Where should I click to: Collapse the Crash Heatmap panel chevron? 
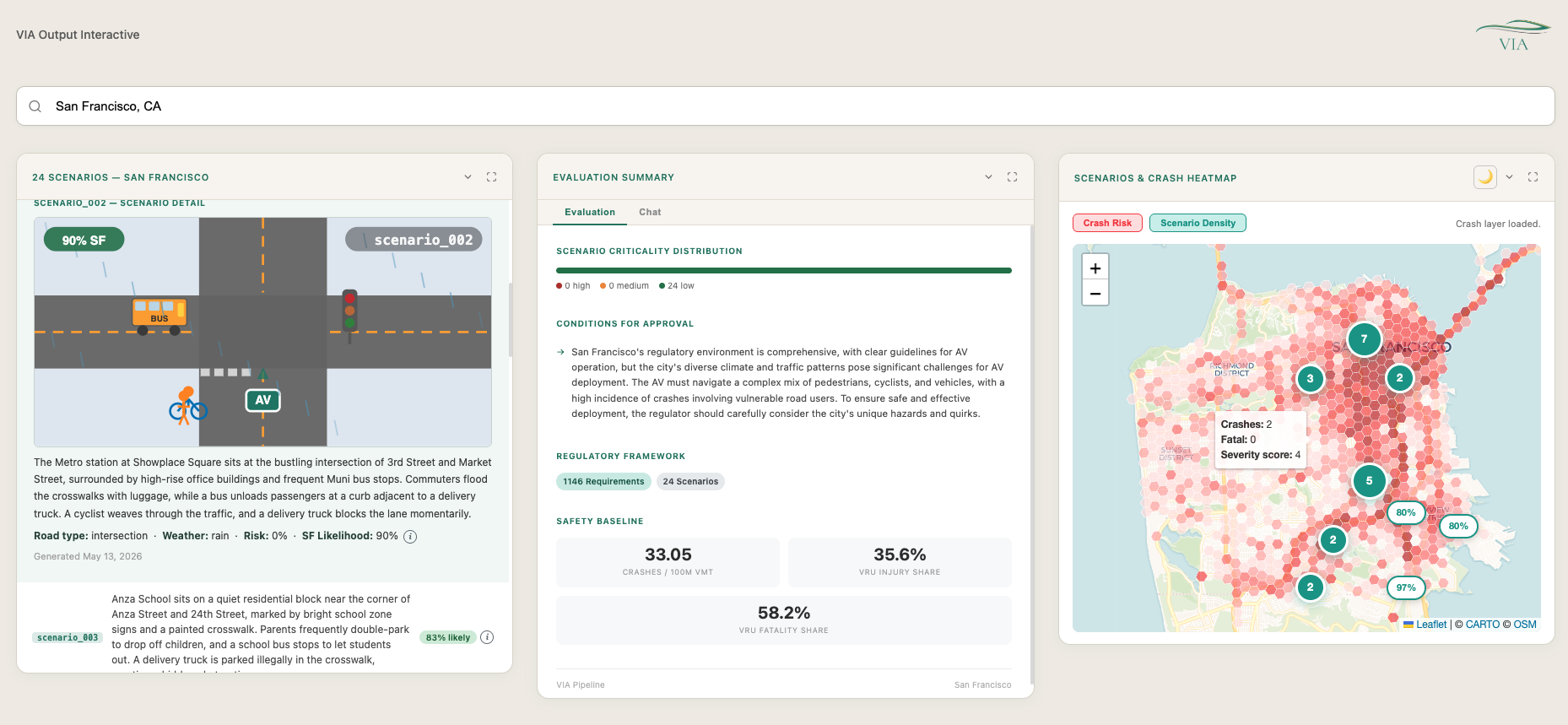1509,177
